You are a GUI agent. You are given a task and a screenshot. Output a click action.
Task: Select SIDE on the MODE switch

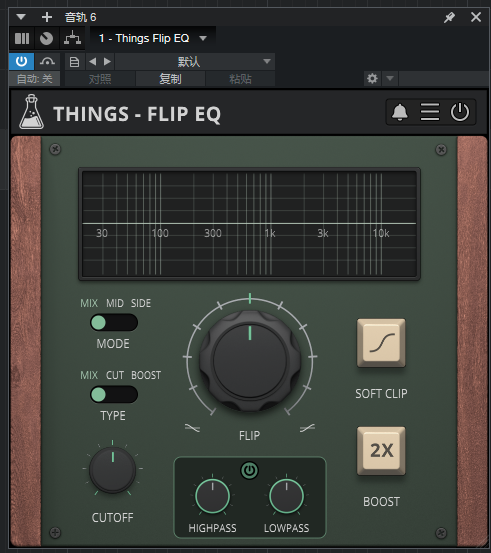tap(141, 303)
